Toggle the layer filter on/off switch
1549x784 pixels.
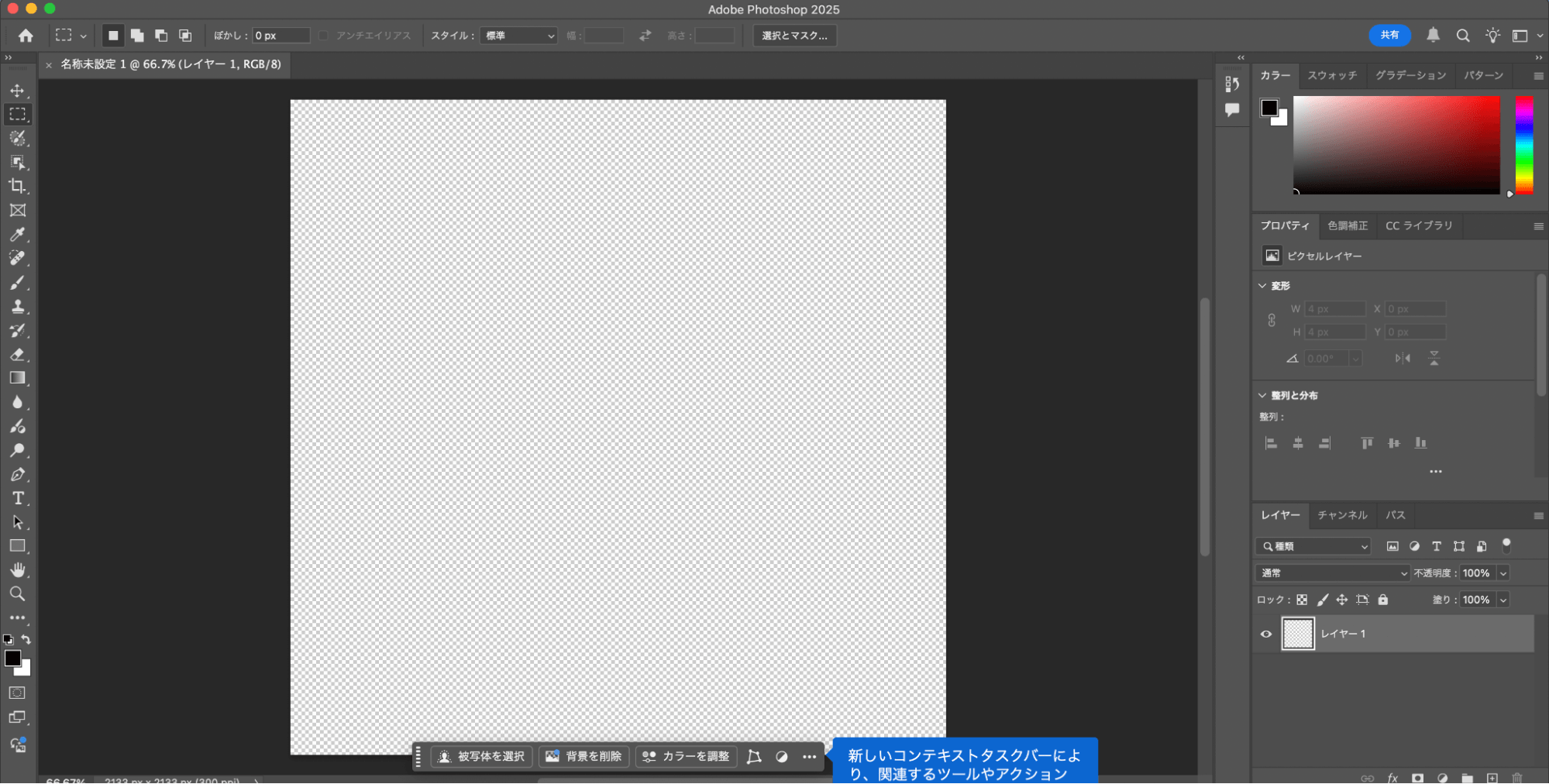(1506, 545)
